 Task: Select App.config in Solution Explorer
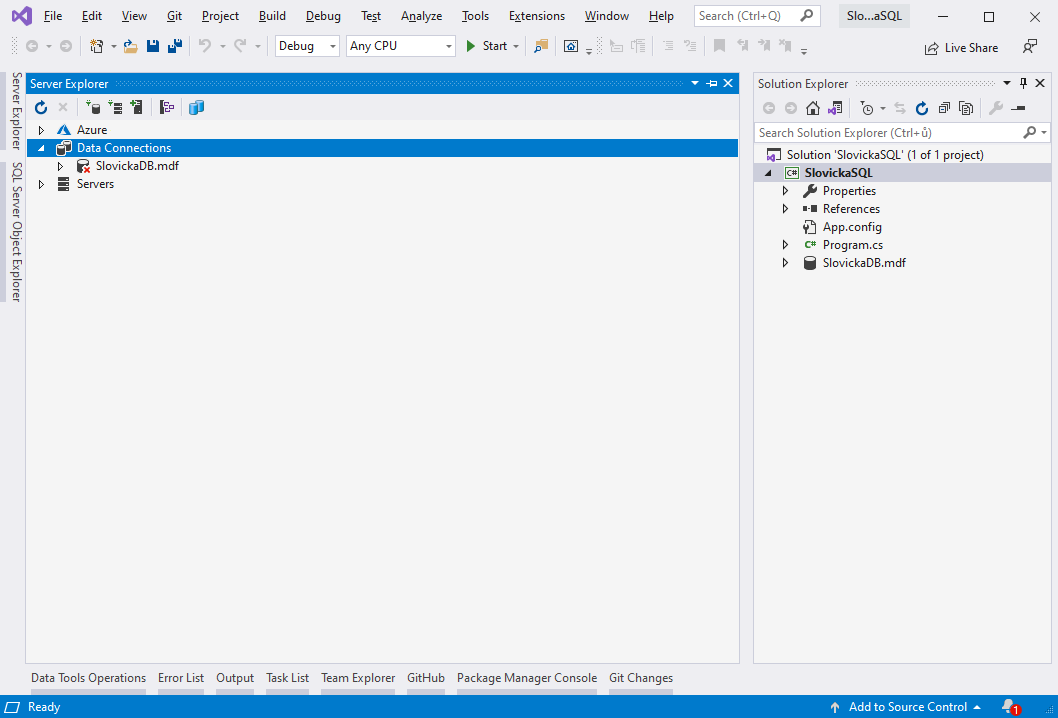(x=852, y=227)
